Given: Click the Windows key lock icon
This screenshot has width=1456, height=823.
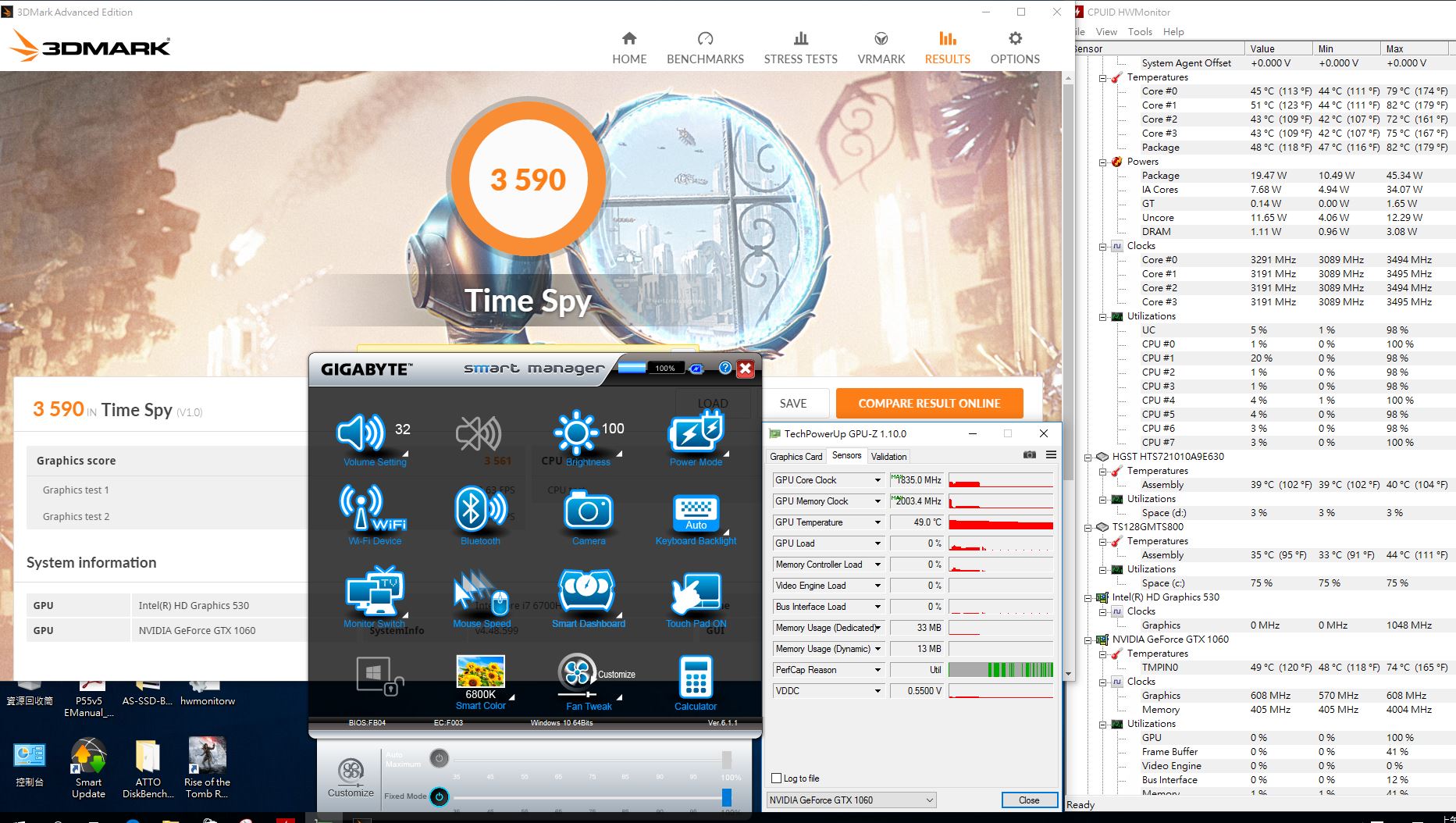Looking at the screenshot, I should (x=379, y=675).
